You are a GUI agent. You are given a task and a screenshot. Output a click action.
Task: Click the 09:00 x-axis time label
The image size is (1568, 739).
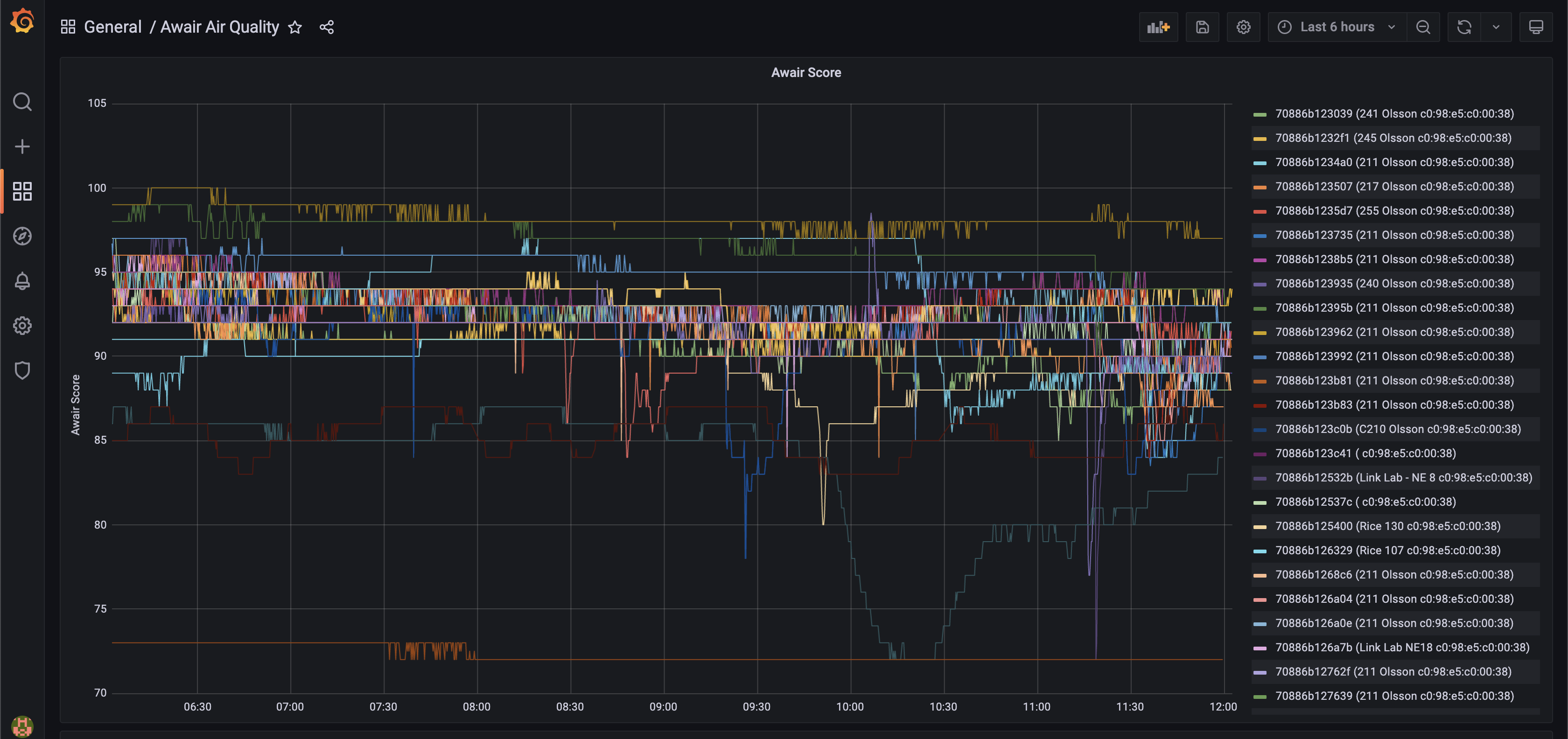663,707
